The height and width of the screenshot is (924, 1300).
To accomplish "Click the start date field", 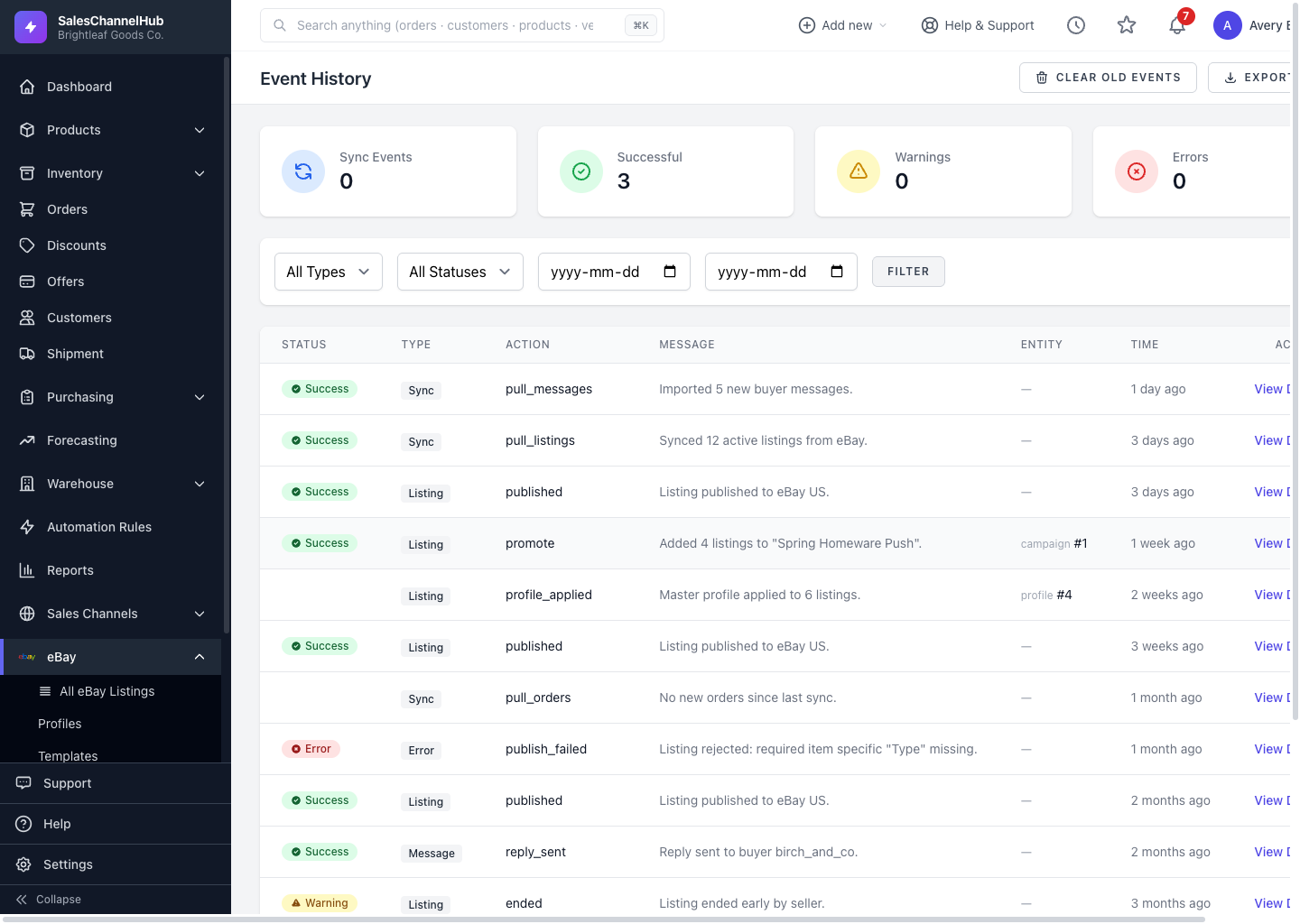I will tap(614, 272).
